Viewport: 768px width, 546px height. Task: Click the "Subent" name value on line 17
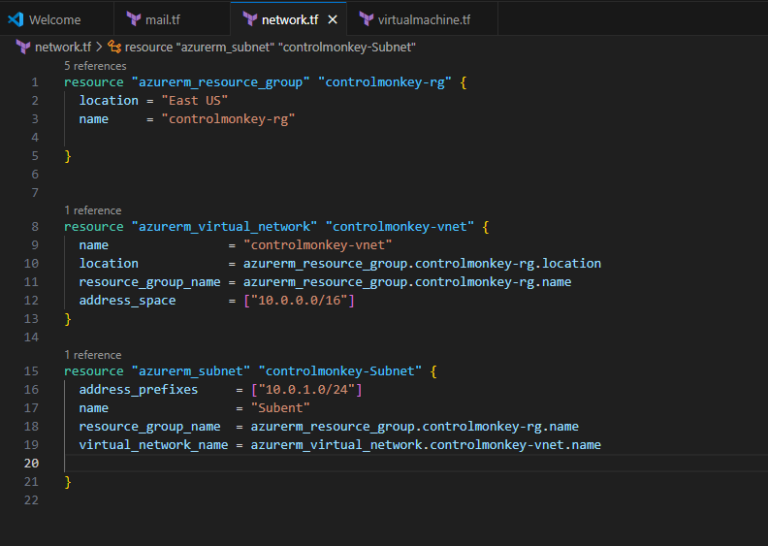click(280, 408)
